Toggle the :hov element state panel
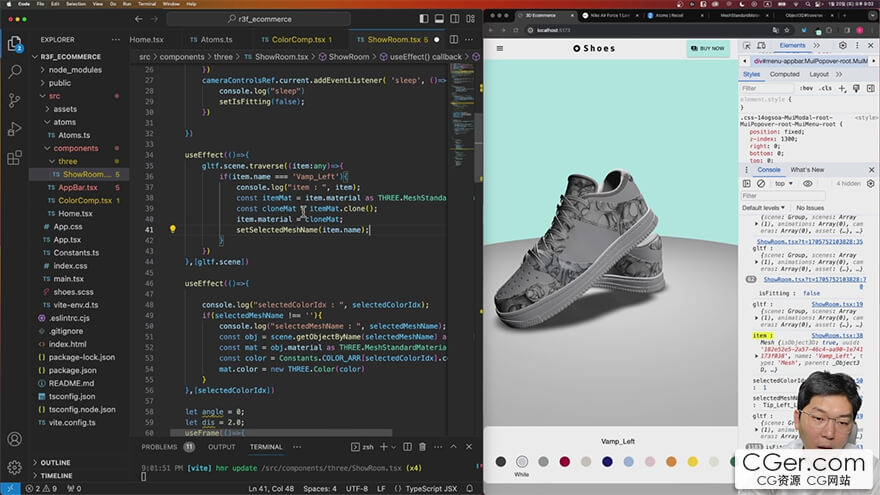Image resolution: width=880 pixels, height=495 pixels. coord(806,88)
